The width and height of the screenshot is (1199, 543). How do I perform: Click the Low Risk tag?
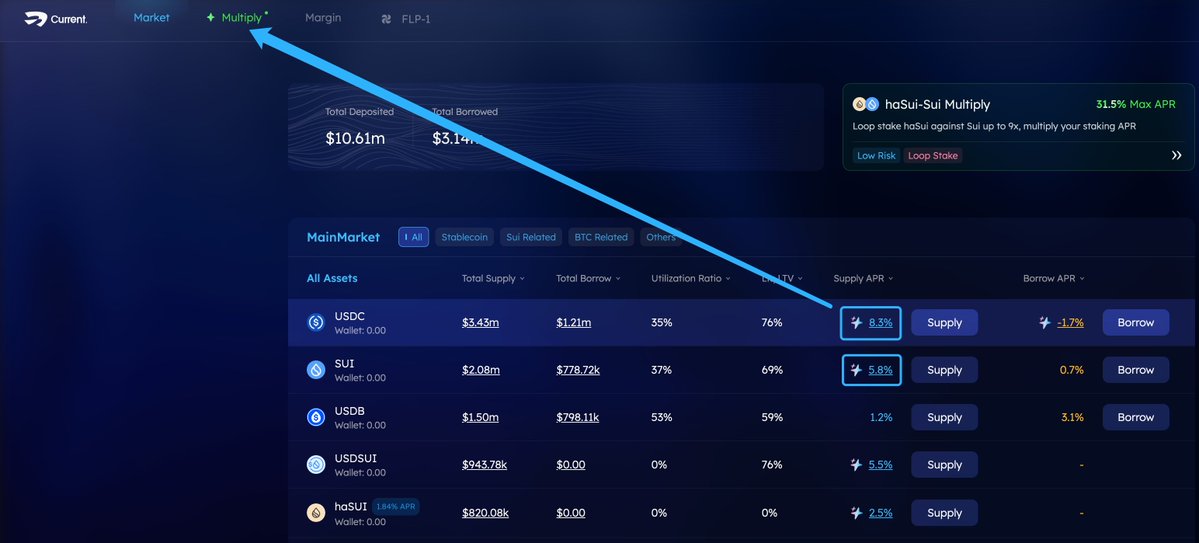click(x=876, y=155)
